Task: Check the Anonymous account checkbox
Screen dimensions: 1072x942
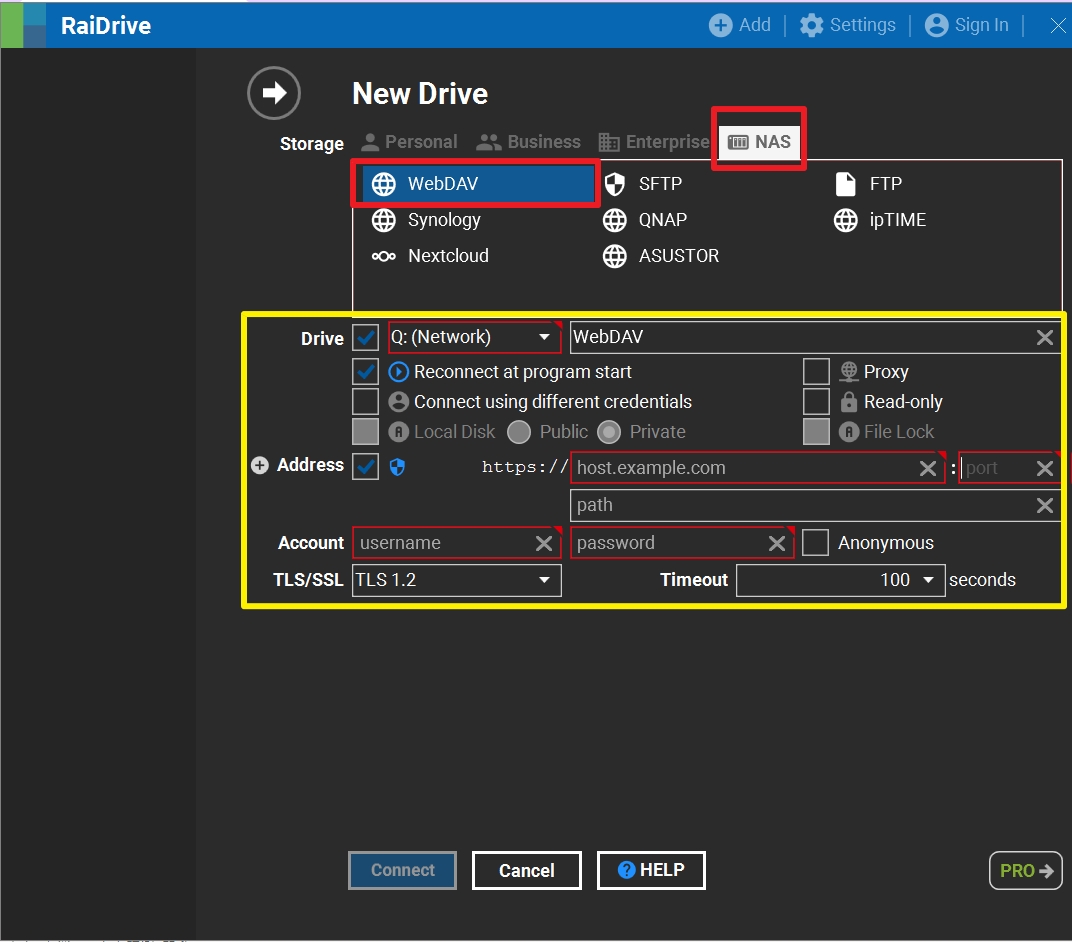Action: pos(815,543)
